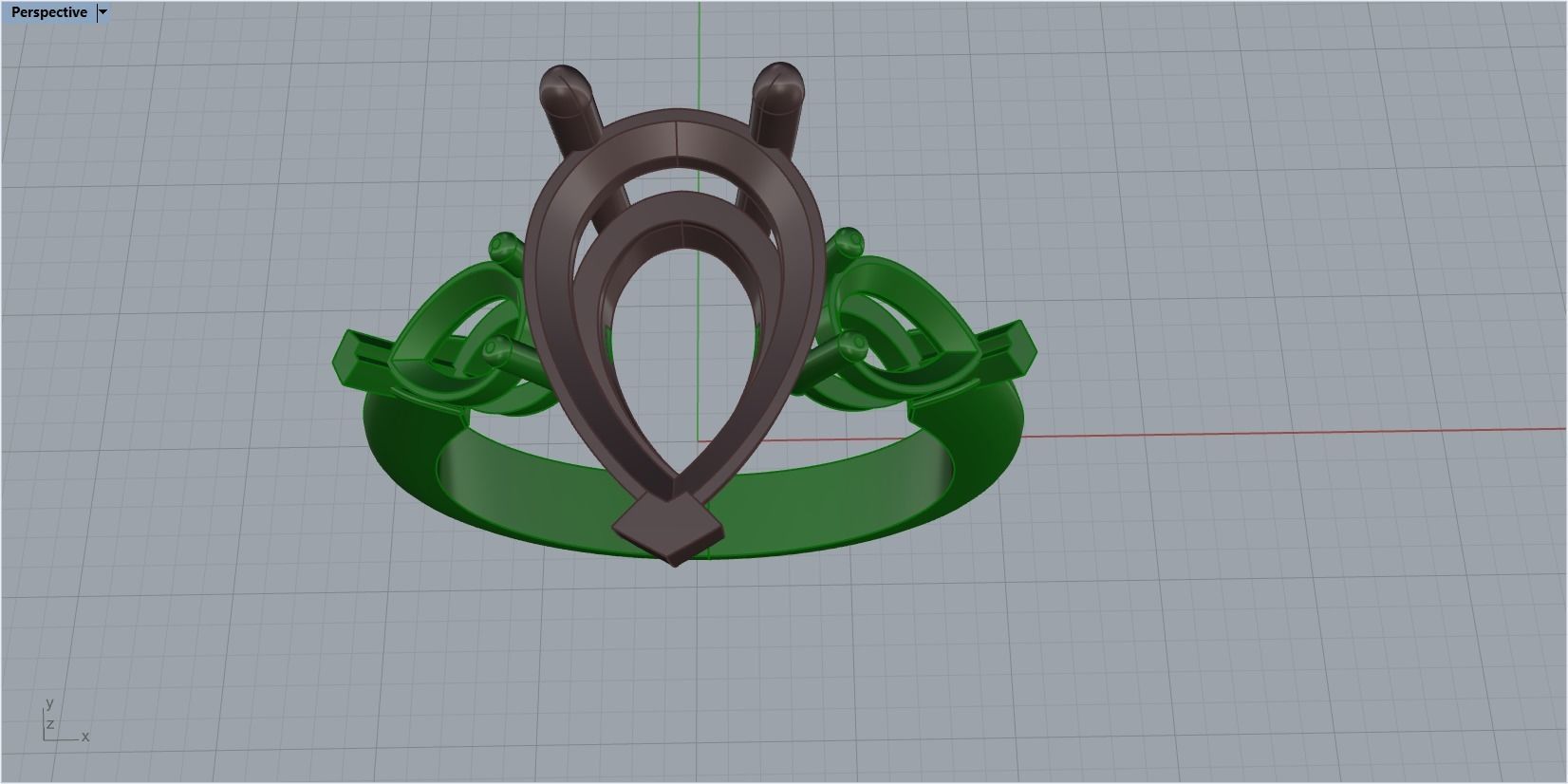Click the Perspective viewport title label
Viewport: 1568px width, 784px height.
tap(48, 12)
